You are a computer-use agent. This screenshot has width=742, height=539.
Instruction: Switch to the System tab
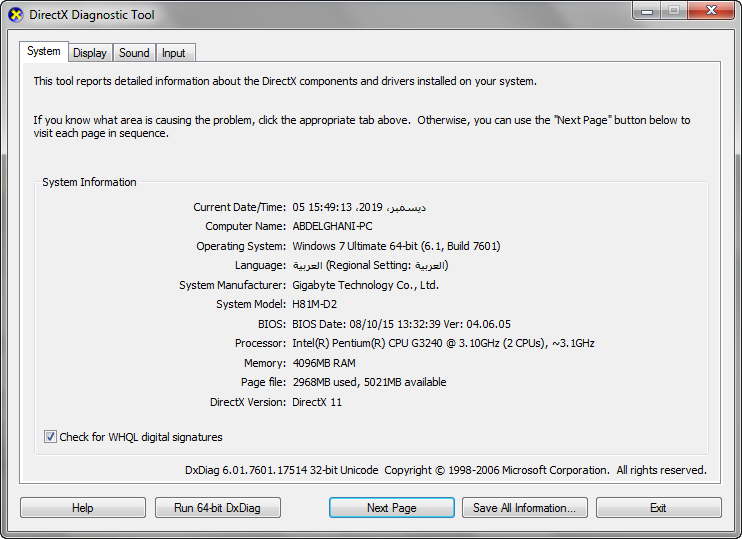click(44, 51)
